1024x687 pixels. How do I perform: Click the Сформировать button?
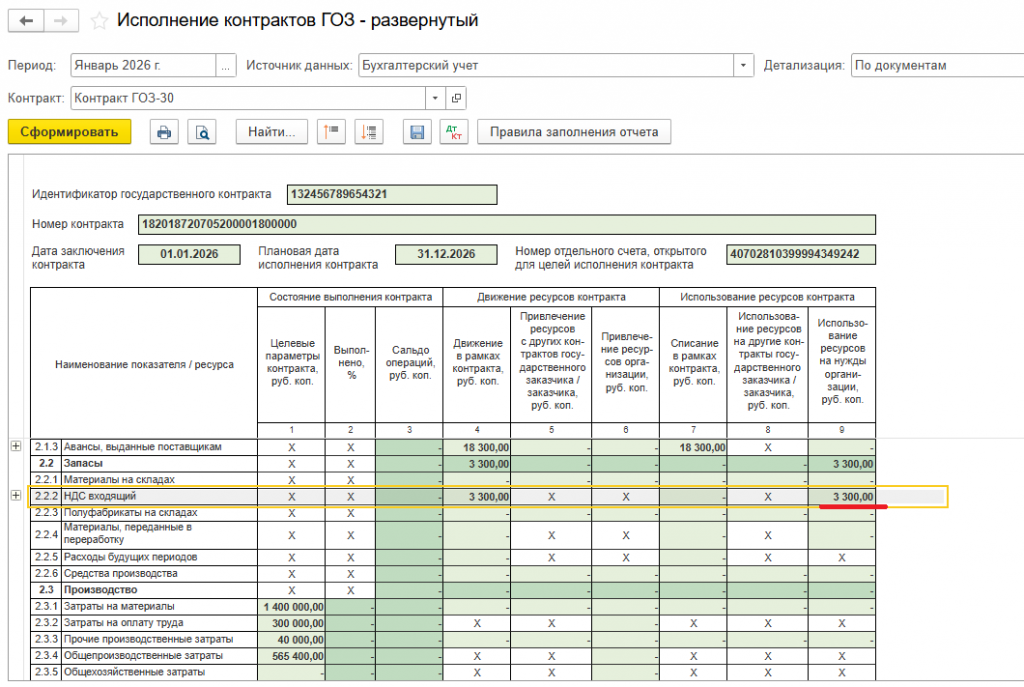pyautogui.click(x=69, y=132)
